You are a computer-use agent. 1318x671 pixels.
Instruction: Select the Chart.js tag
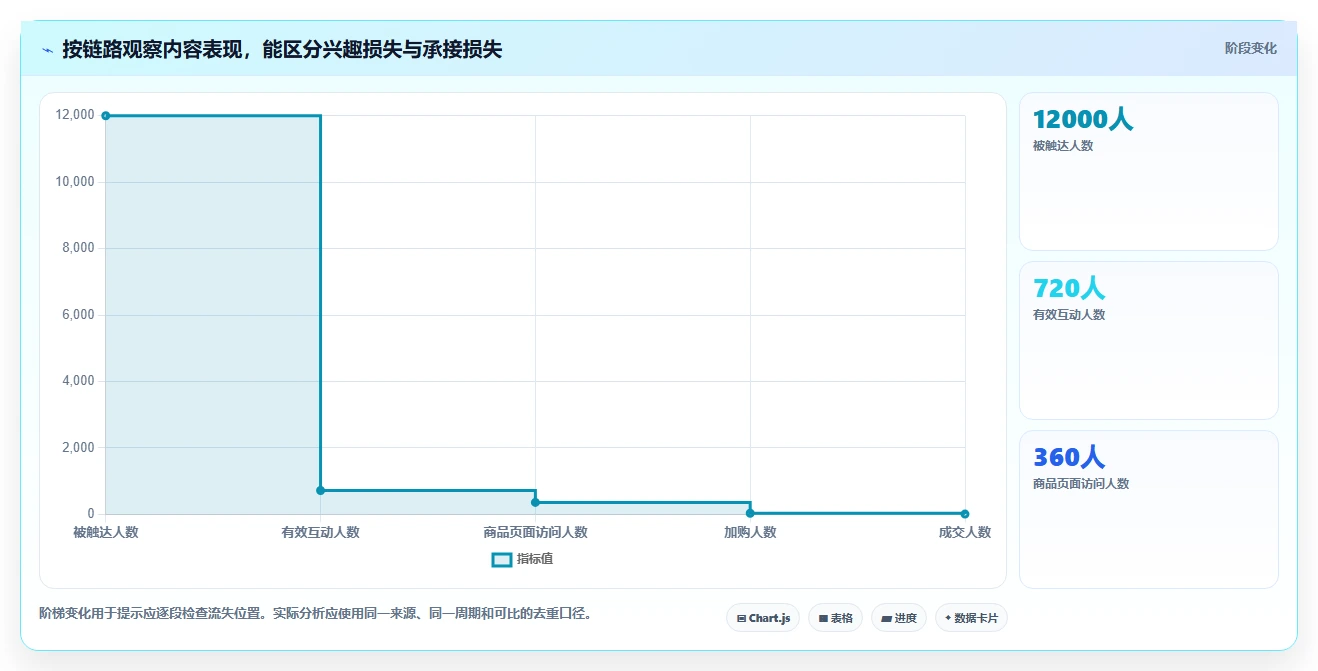point(763,618)
